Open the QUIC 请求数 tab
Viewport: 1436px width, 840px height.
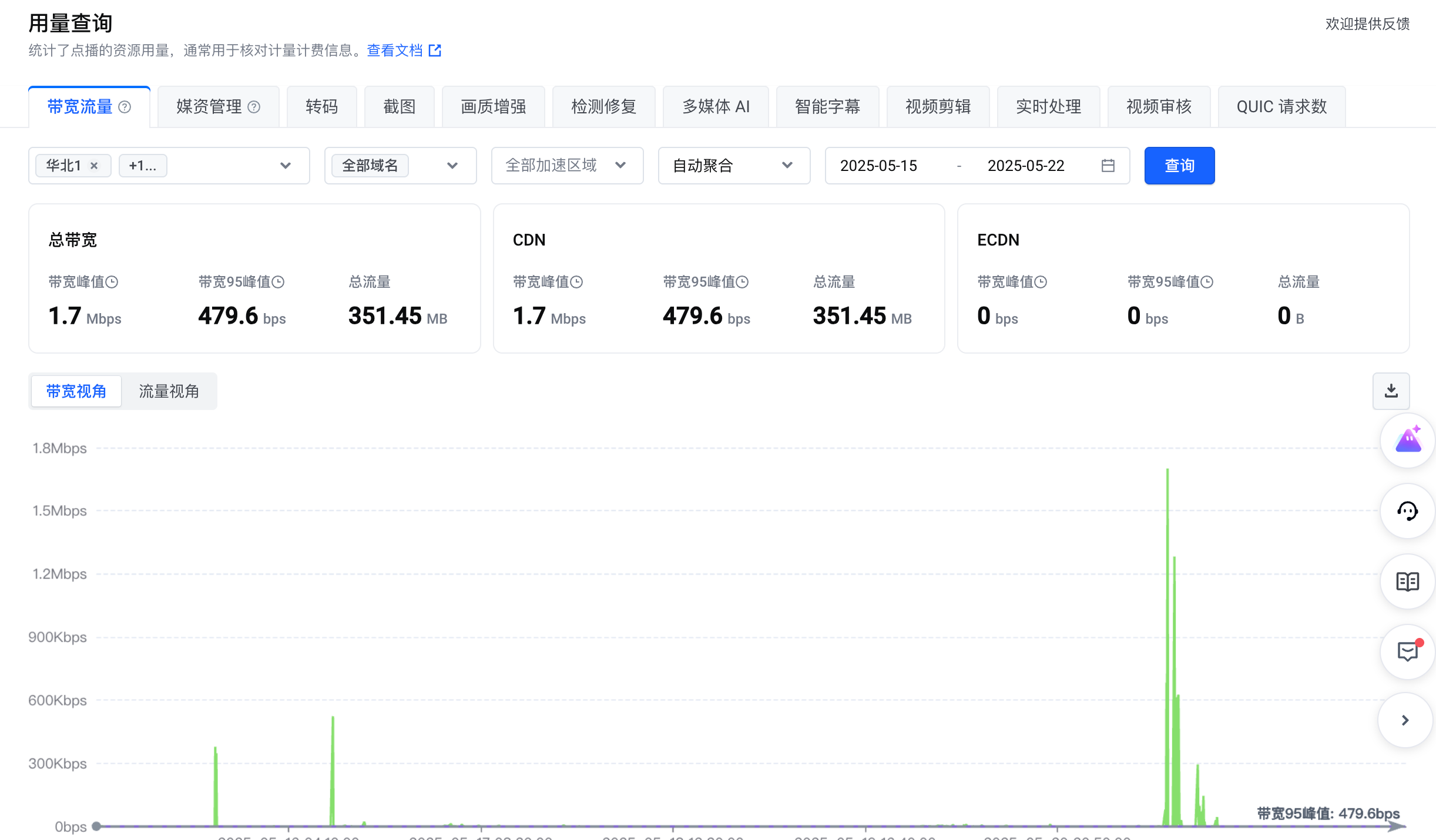[x=1281, y=107]
